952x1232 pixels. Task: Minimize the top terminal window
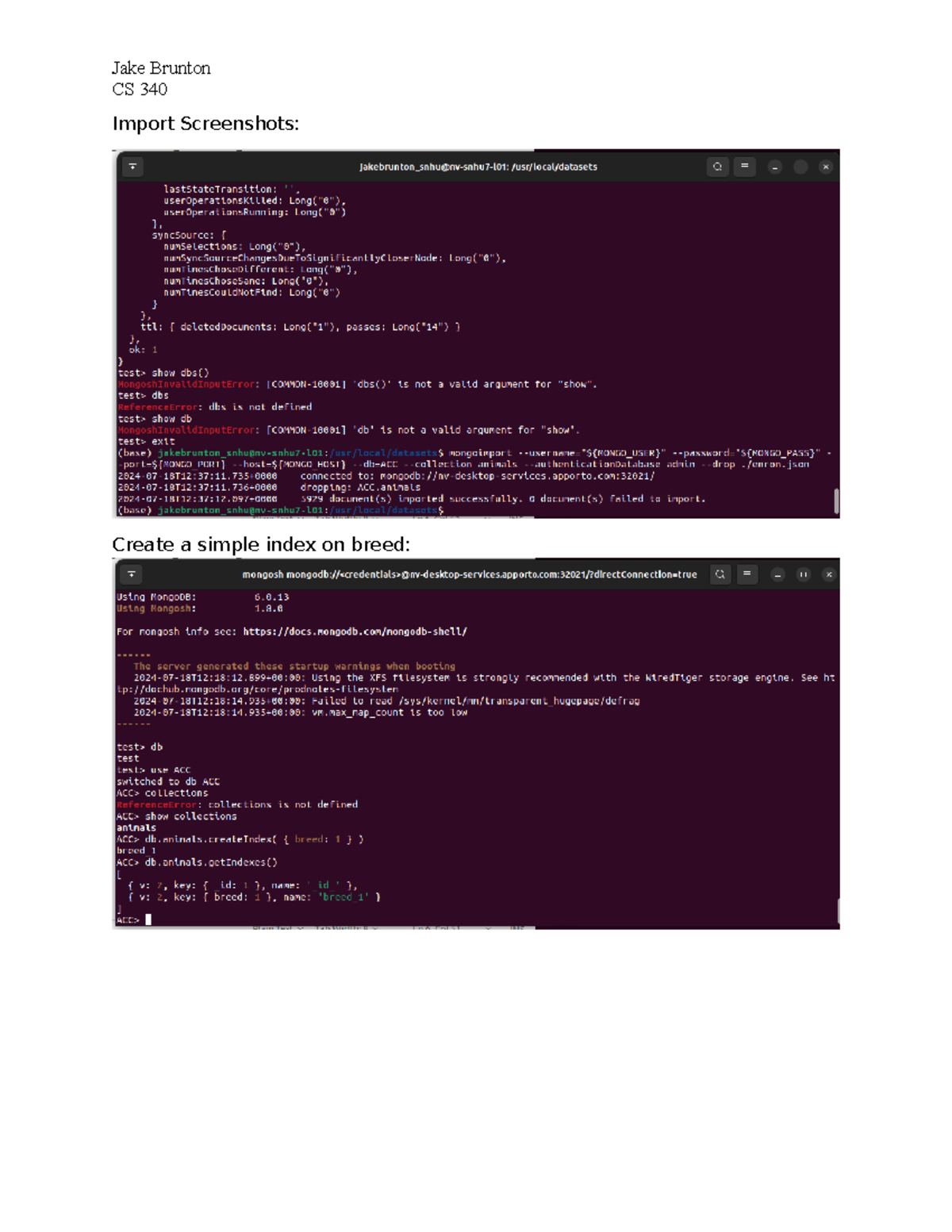tap(775, 167)
